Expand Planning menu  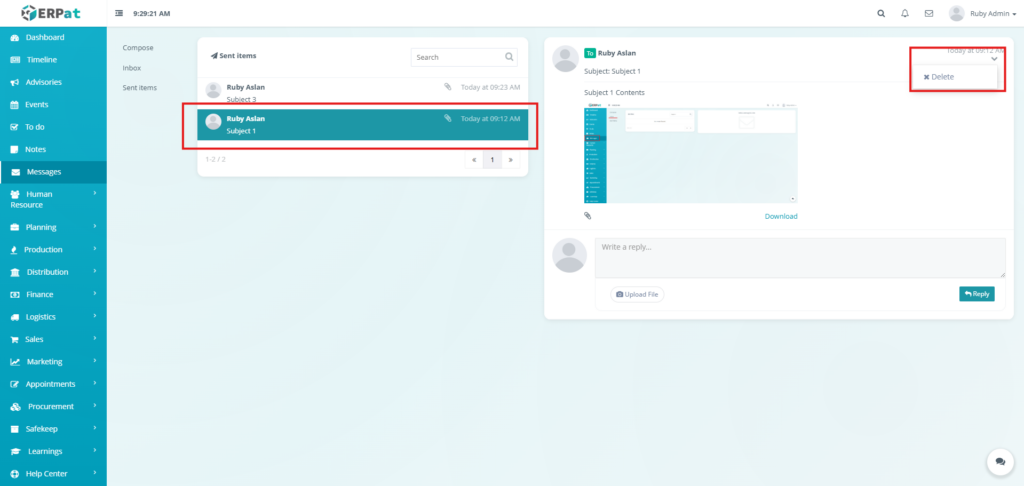pyautogui.click(x=53, y=227)
